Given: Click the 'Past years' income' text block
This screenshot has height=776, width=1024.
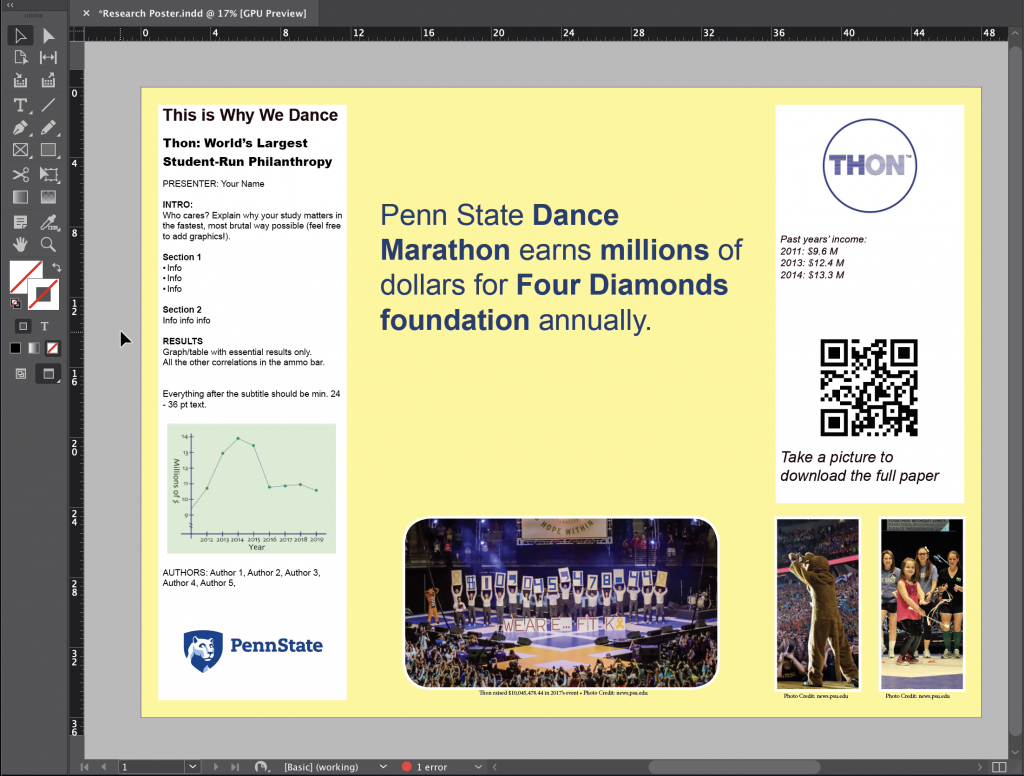Looking at the screenshot, I should tap(823, 257).
